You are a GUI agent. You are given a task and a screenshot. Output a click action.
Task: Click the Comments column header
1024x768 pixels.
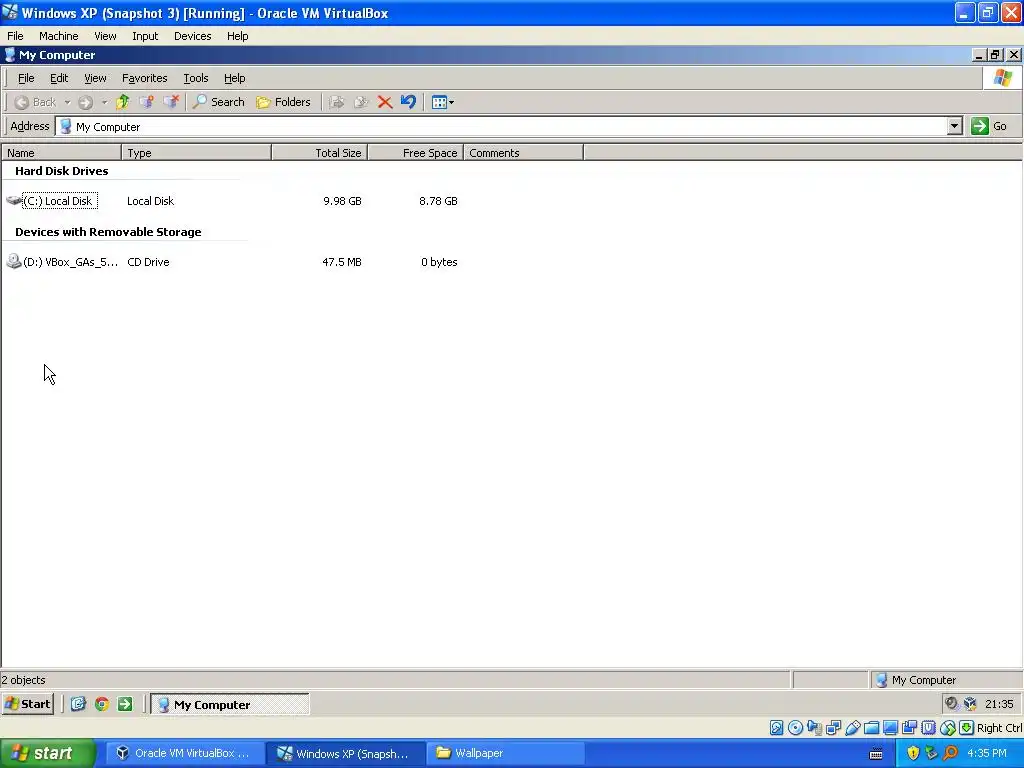[x=524, y=153]
